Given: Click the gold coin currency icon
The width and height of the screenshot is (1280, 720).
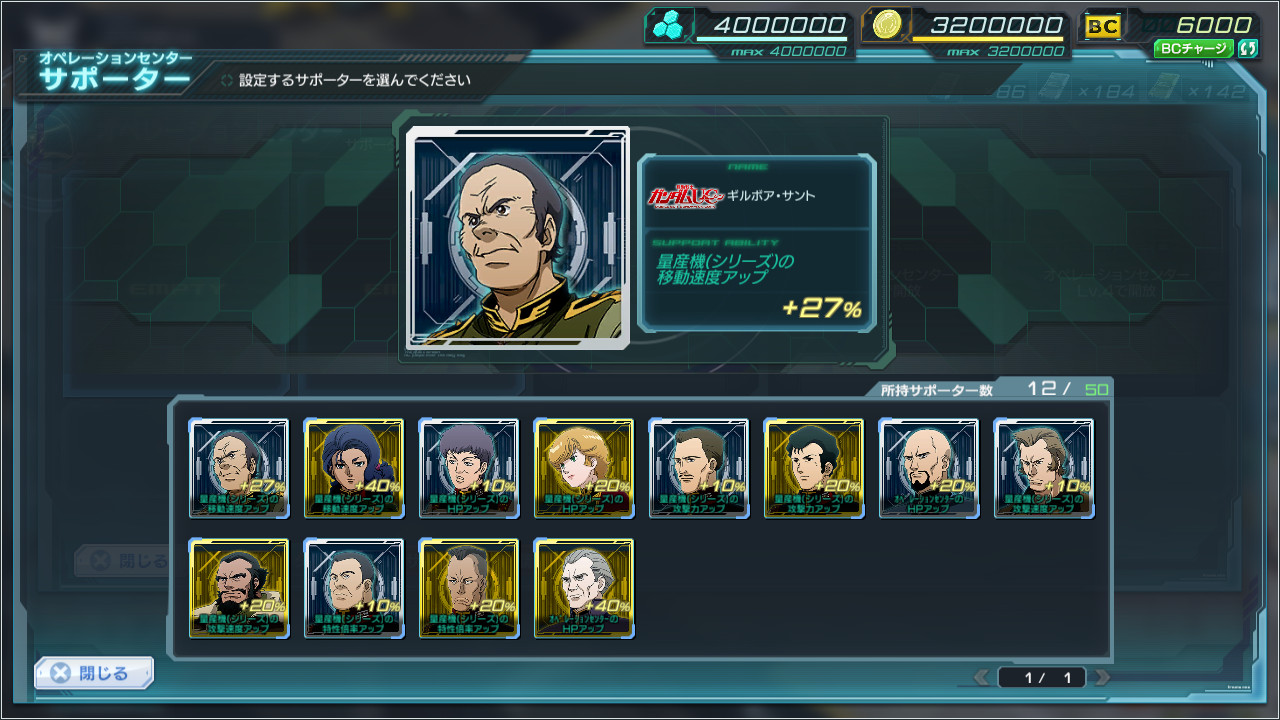Looking at the screenshot, I should [x=885, y=25].
